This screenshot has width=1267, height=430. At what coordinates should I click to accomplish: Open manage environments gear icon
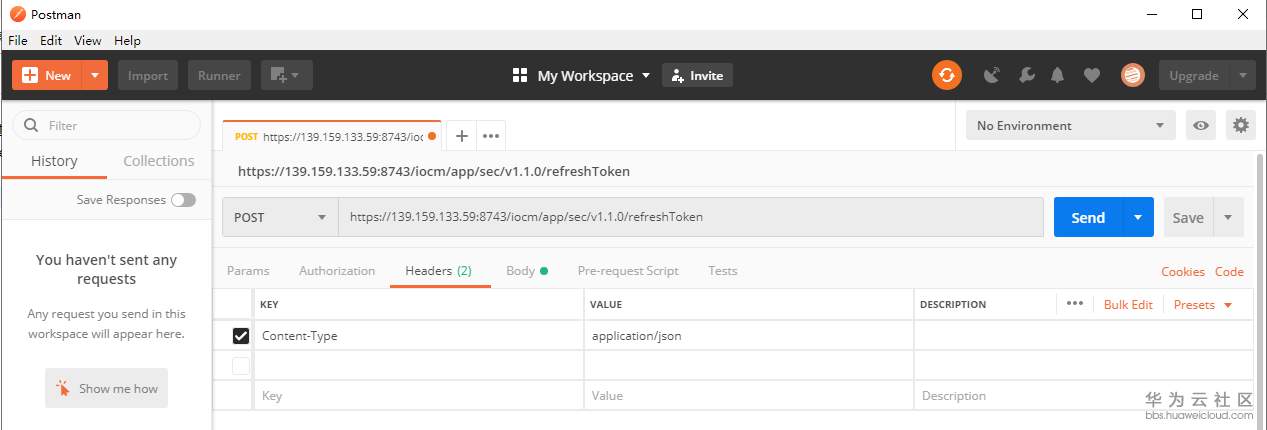point(1241,125)
